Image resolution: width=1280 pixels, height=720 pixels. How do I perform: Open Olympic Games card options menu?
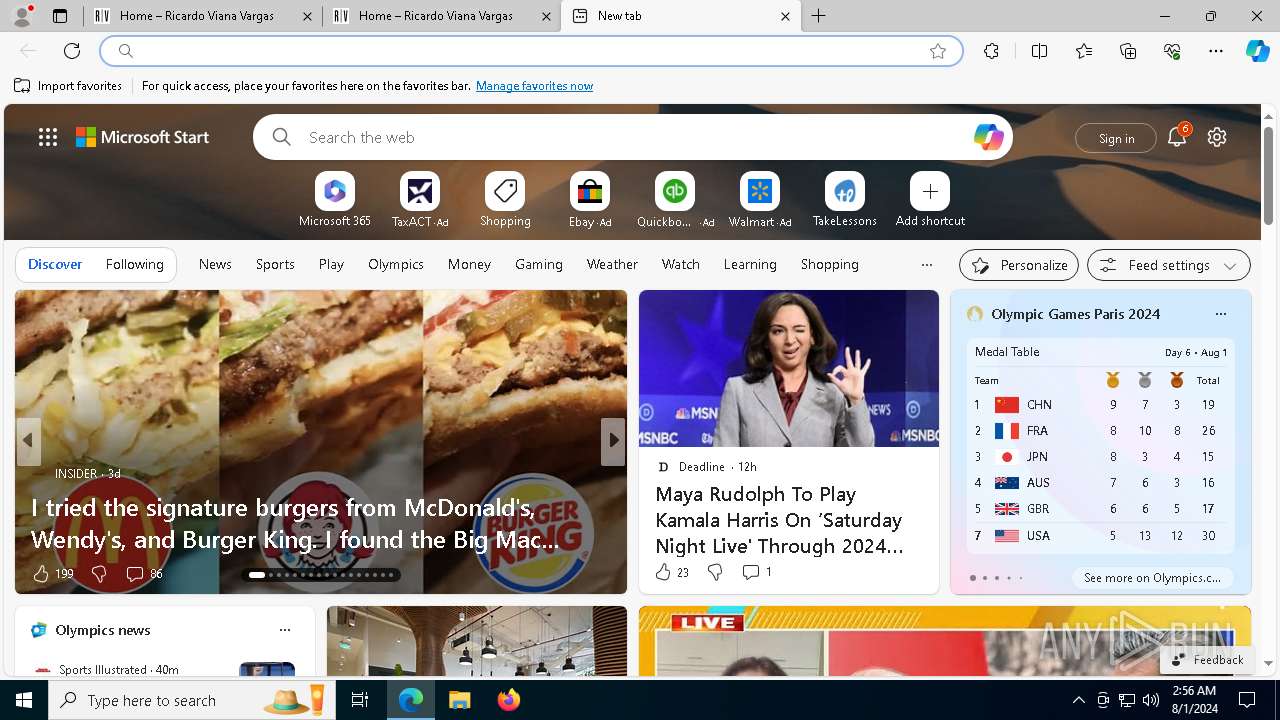pos(1220,314)
